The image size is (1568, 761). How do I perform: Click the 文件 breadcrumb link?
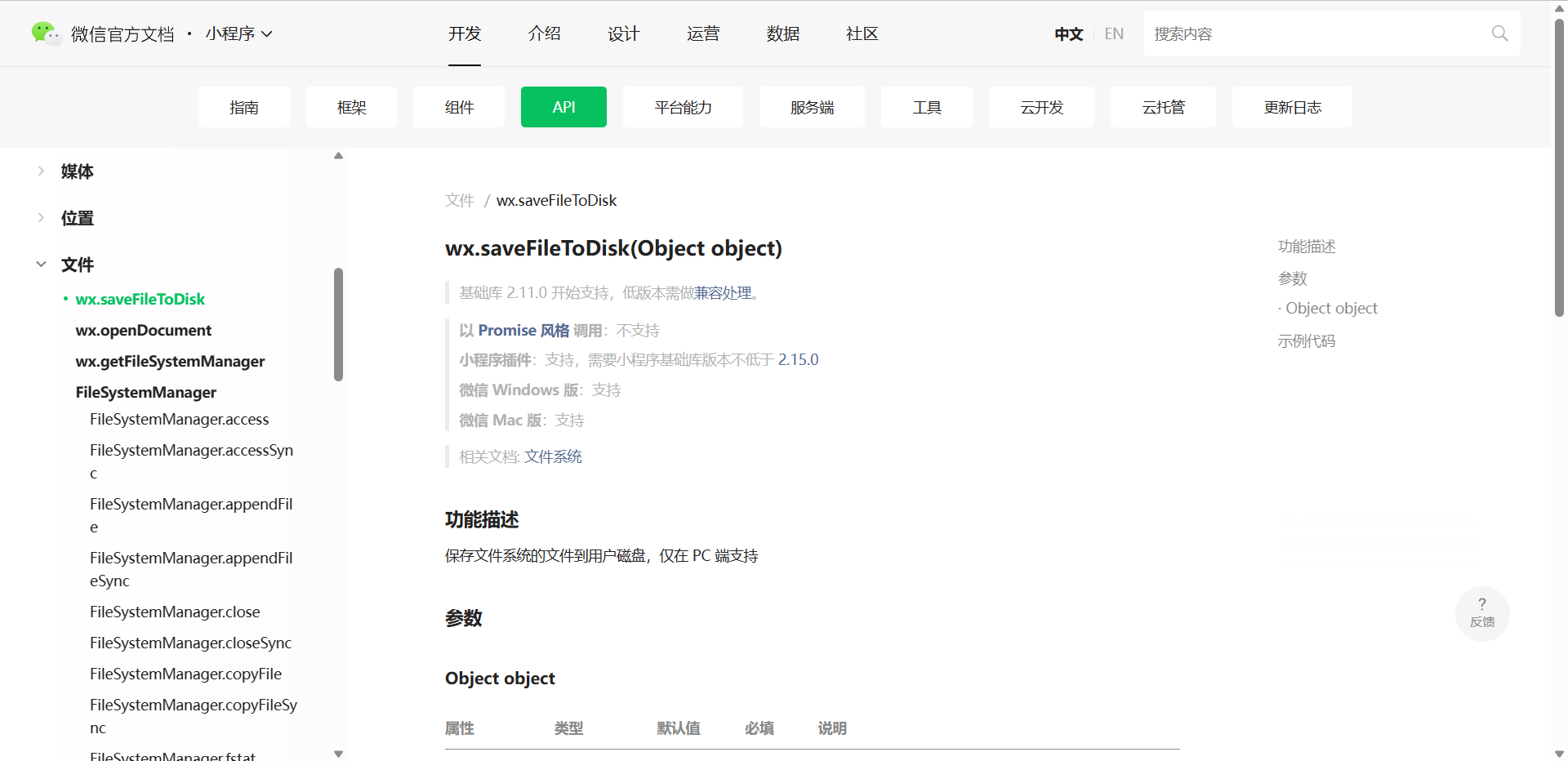(x=459, y=200)
